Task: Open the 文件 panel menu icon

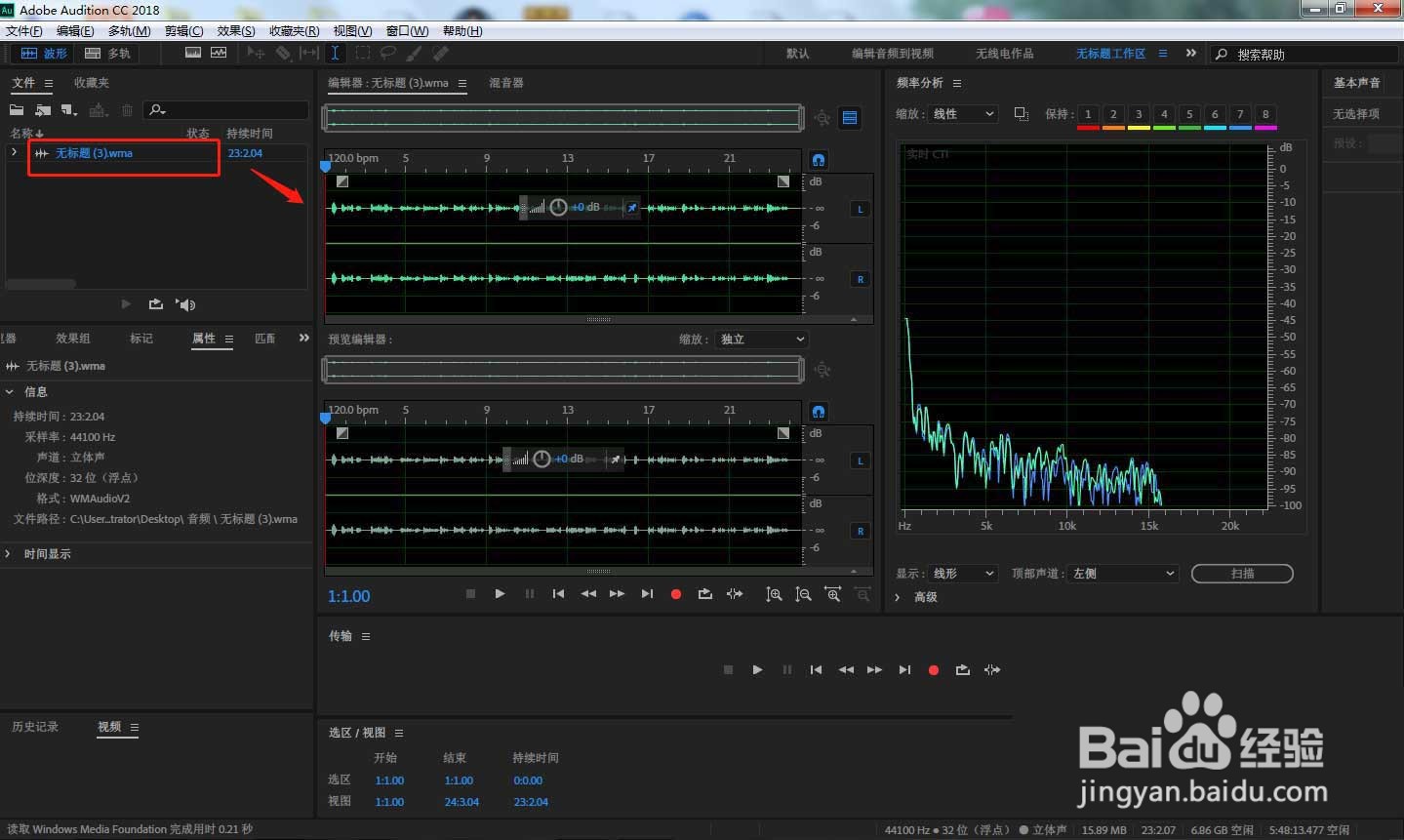Action: pos(49,83)
